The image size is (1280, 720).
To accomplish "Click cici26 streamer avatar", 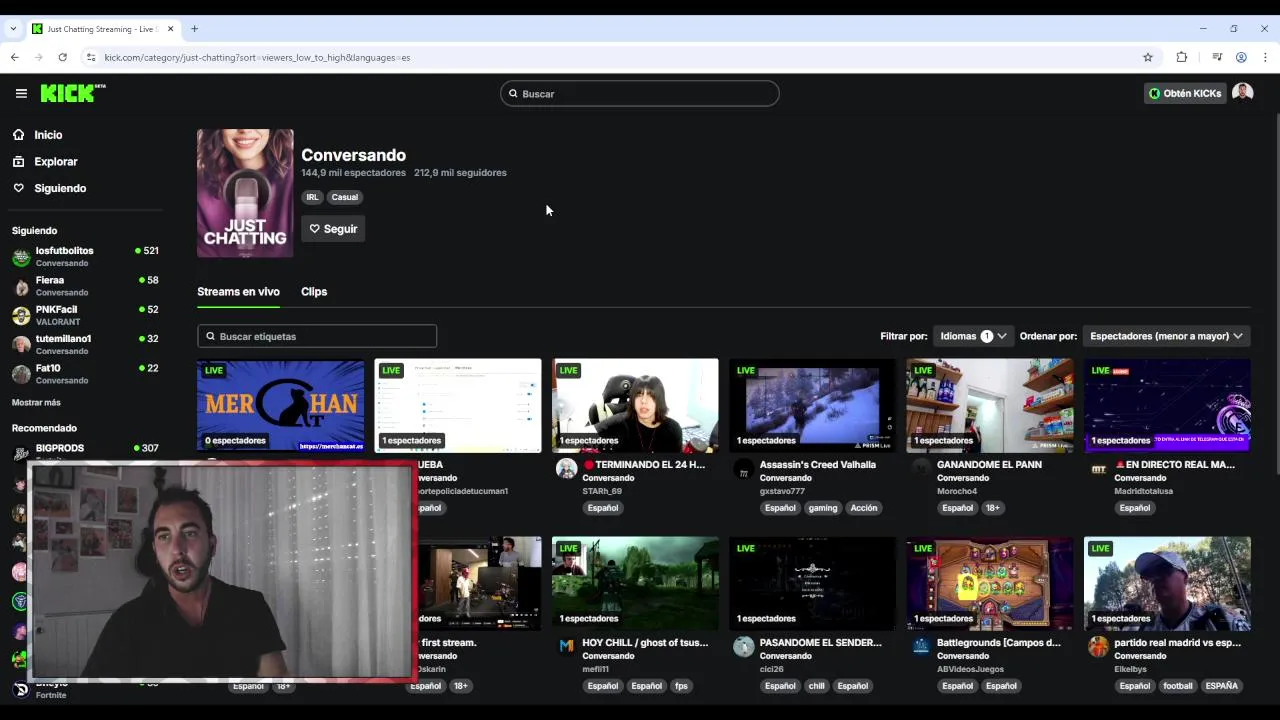I will [743, 647].
